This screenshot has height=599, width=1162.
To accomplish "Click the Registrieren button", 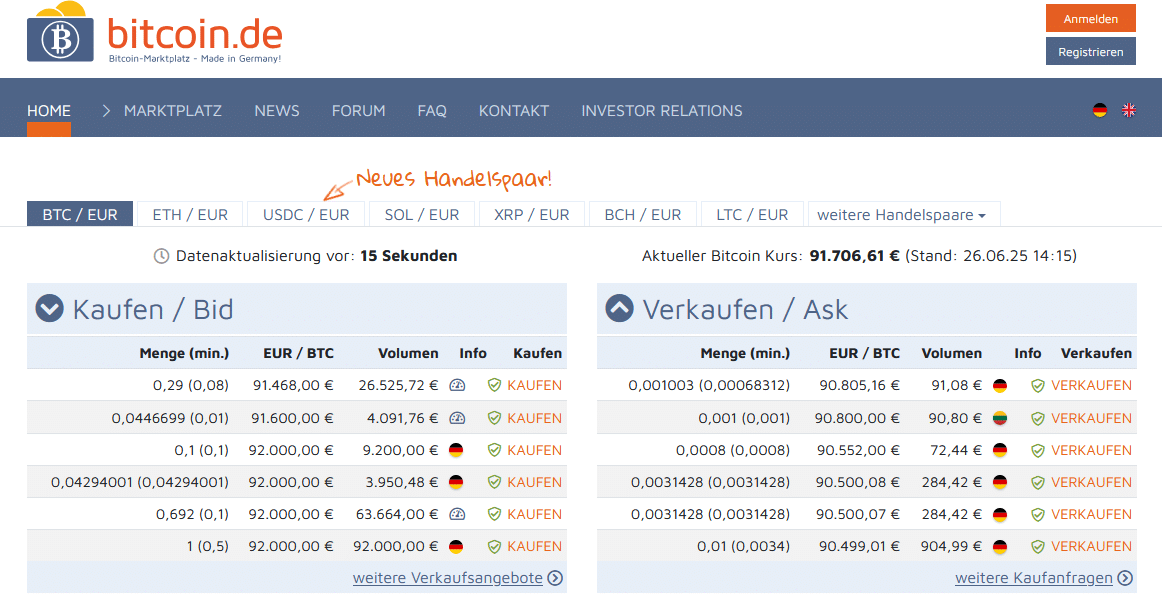I will click(1090, 52).
